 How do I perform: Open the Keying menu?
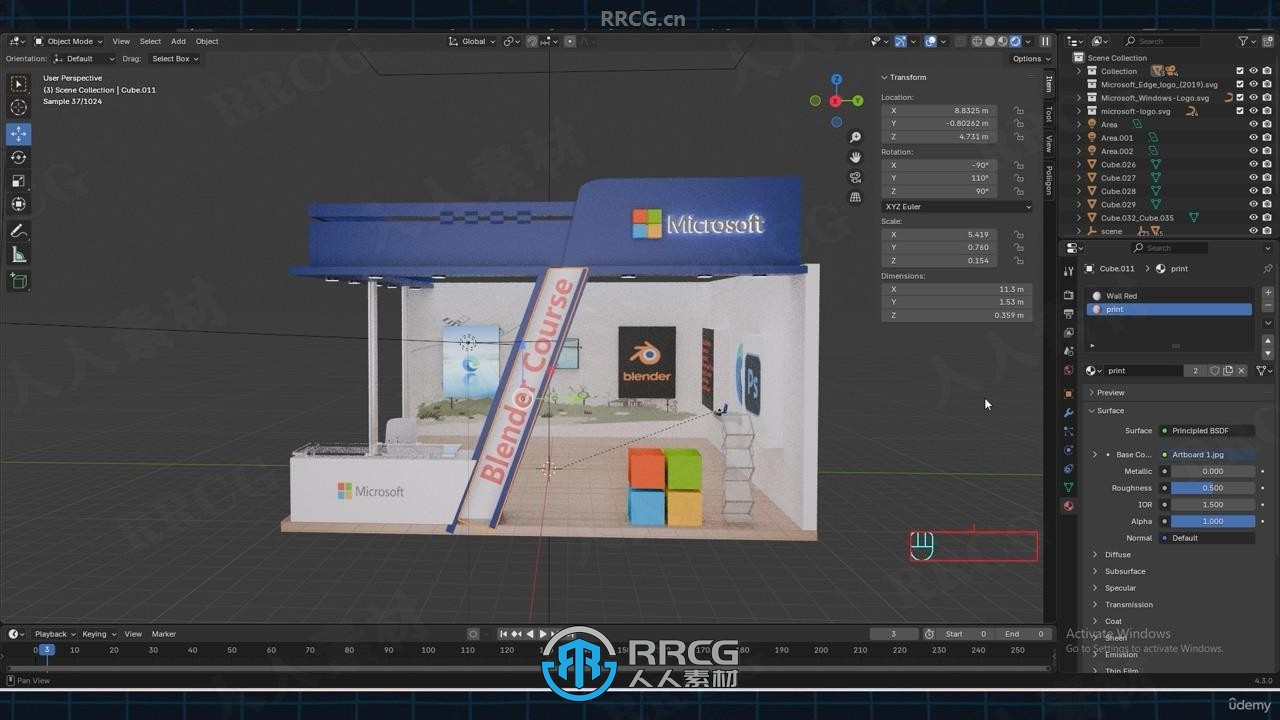coord(98,634)
